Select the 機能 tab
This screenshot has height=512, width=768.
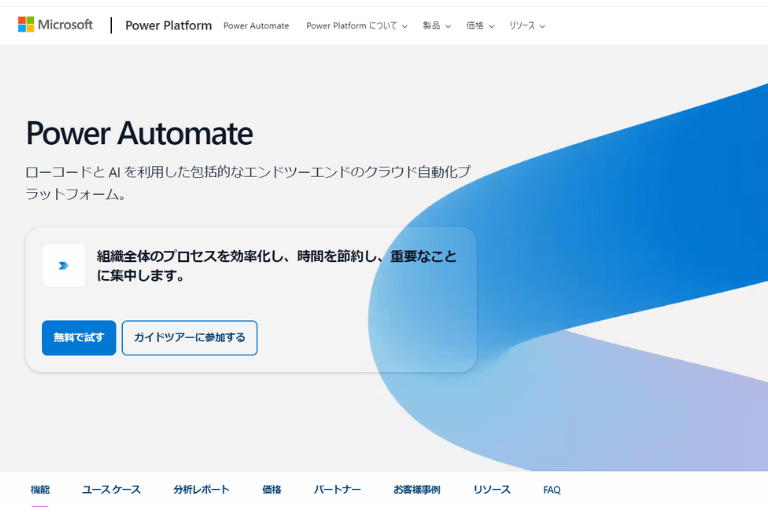40,489
